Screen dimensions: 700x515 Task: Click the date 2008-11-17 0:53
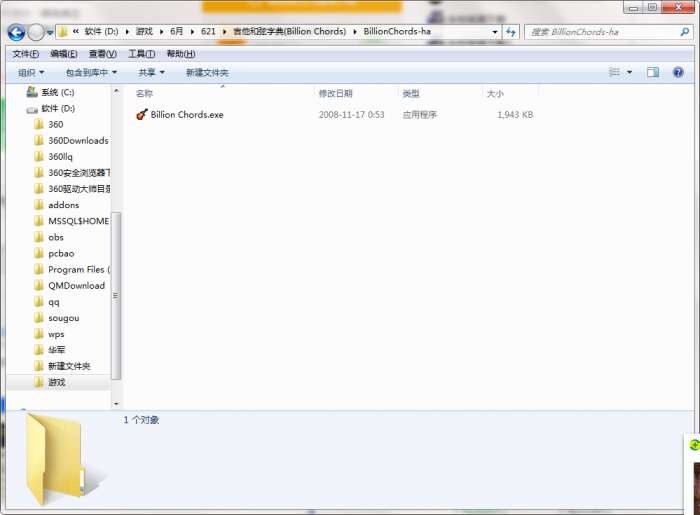tap(351, 115)
